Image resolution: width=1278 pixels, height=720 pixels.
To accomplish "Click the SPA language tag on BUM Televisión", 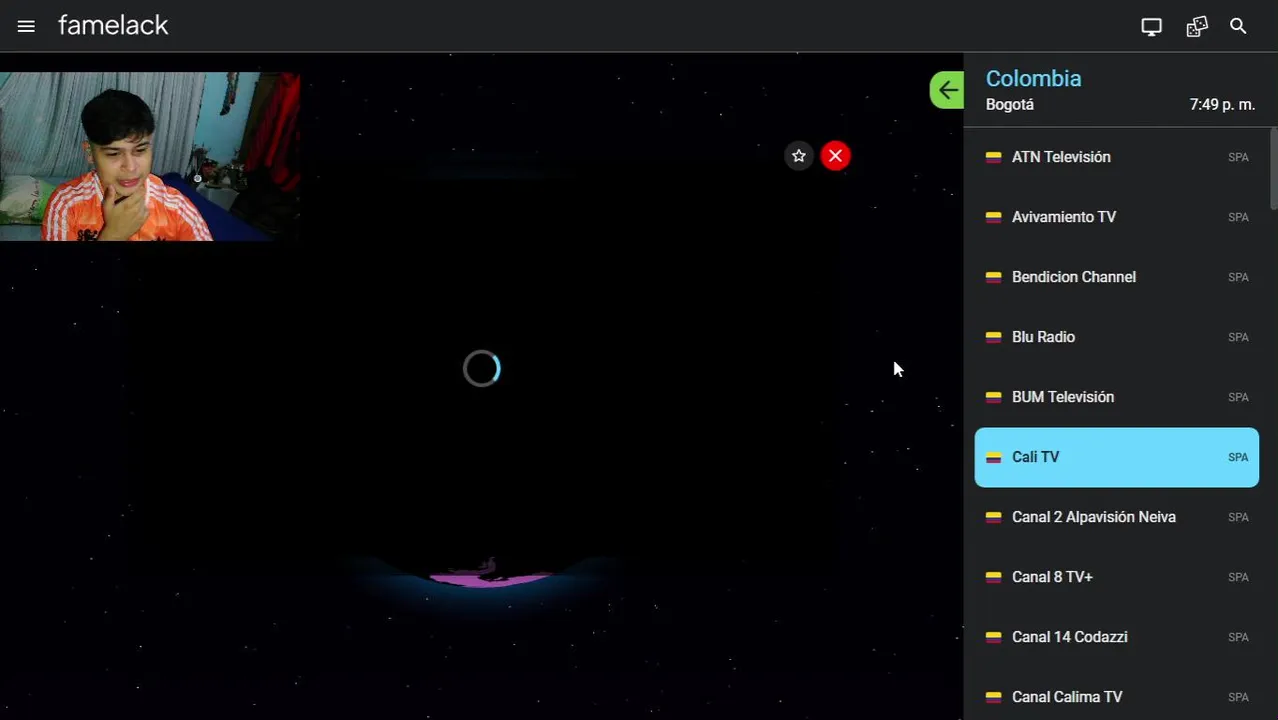I will pyautogui.click(x=1238, y=397).
